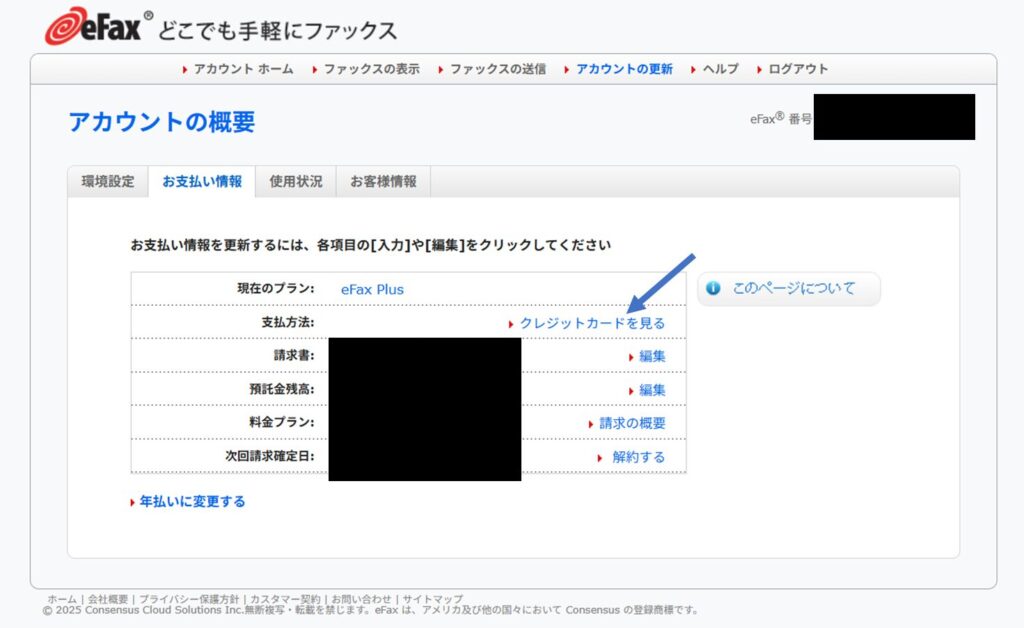The image size is (1024, 628).
Task: Click the 現在のプラン: label
Action: tap(276, 289)
